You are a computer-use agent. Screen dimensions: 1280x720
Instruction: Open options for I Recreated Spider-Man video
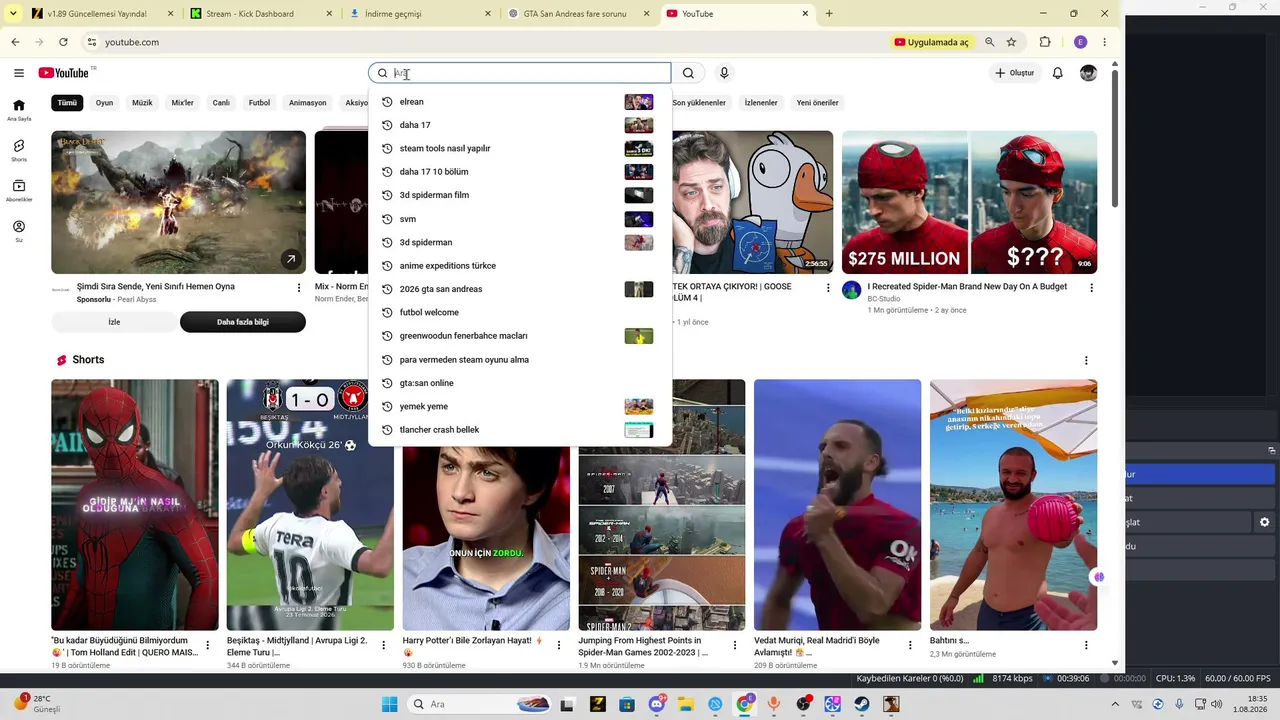tap(1091, 288)
